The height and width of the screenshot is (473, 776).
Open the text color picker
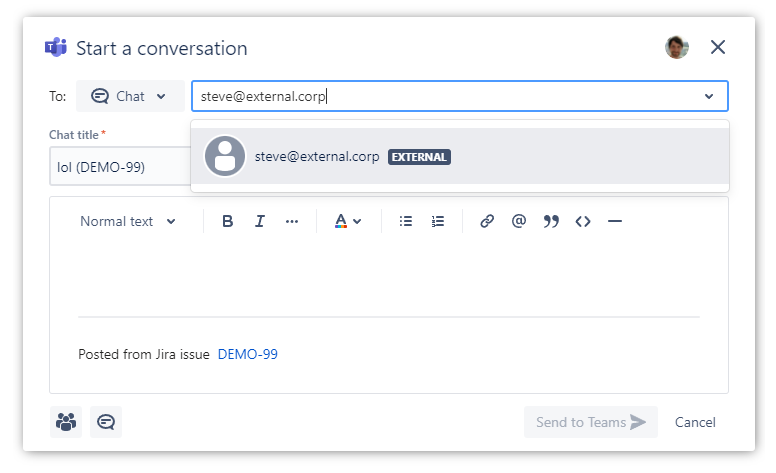[x=347, y=222]
